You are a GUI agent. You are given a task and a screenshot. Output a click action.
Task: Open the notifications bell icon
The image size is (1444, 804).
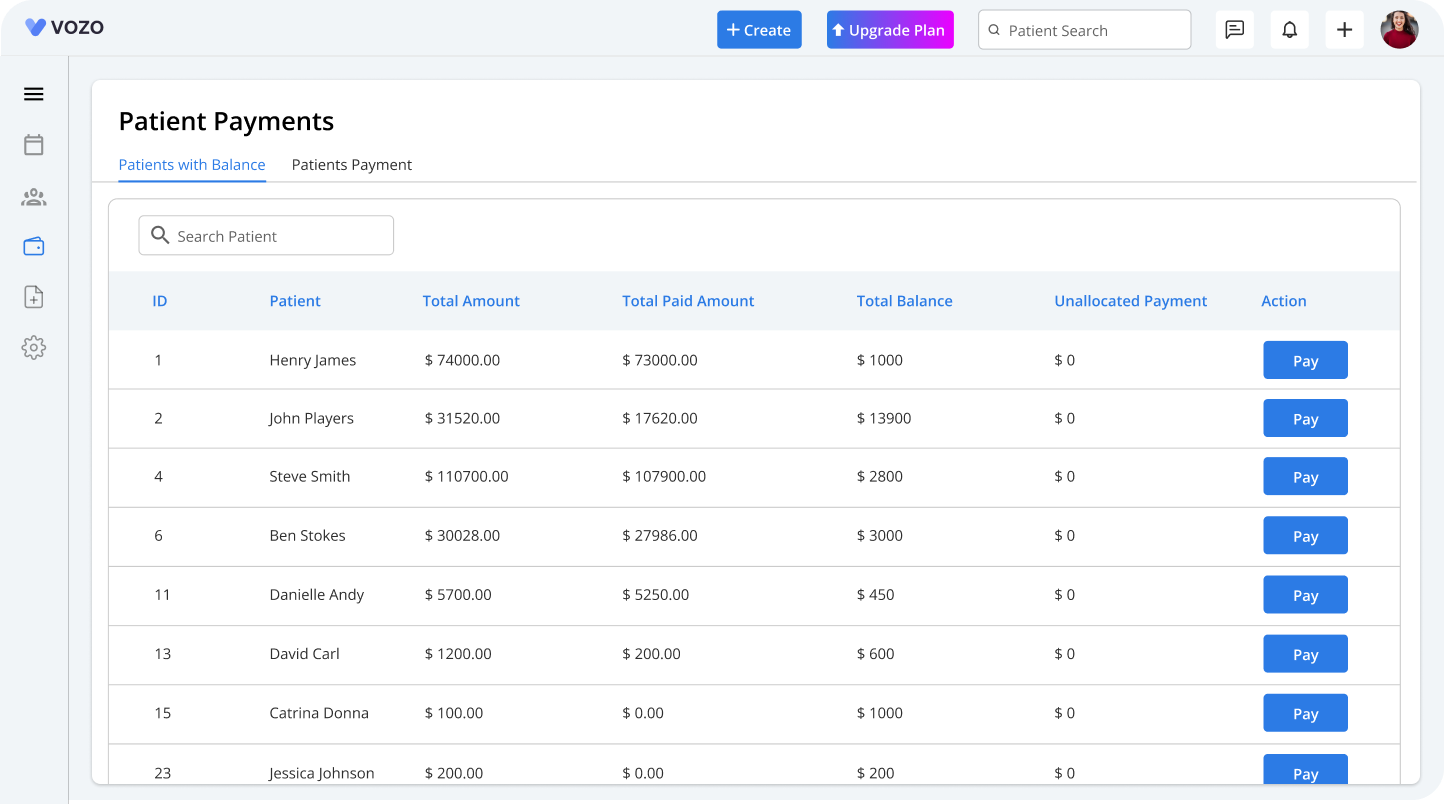pos(1290,30)
